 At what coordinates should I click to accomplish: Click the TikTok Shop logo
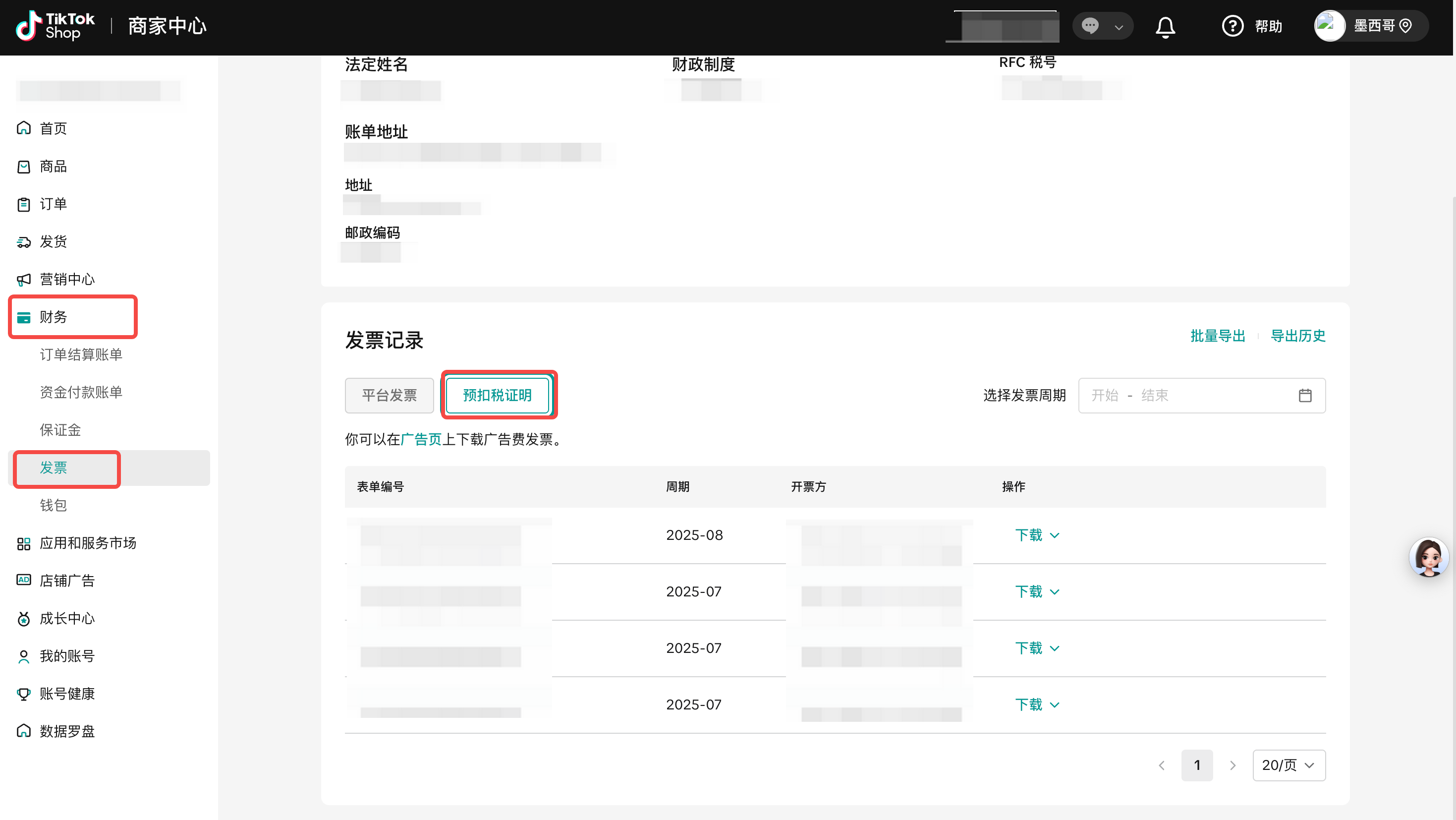[56, 26]
